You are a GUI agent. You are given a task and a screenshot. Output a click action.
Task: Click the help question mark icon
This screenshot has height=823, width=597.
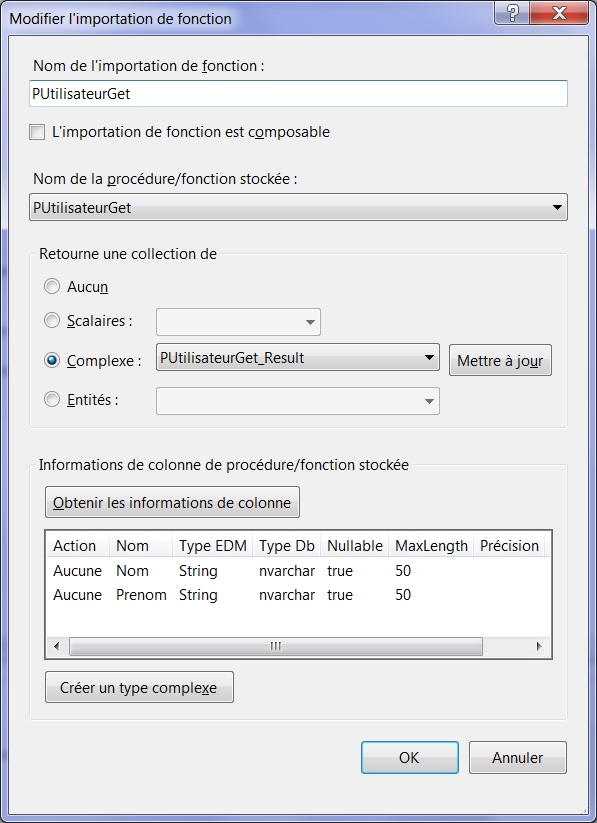(x=512, y=13)
